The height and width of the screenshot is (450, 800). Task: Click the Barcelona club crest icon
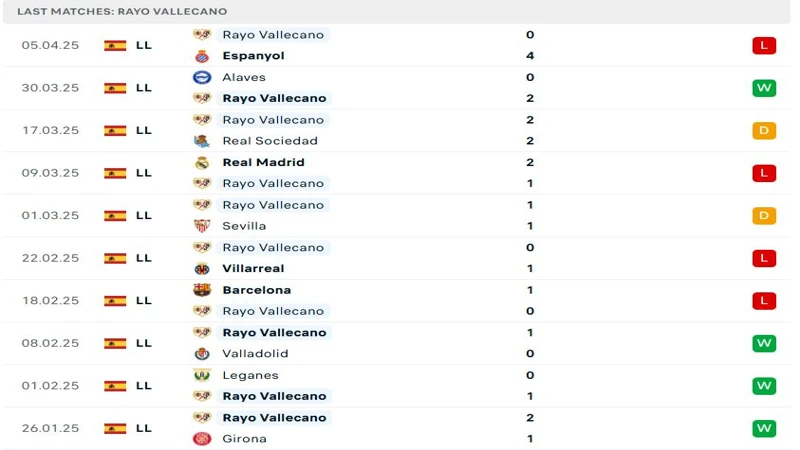pos(202,290)
